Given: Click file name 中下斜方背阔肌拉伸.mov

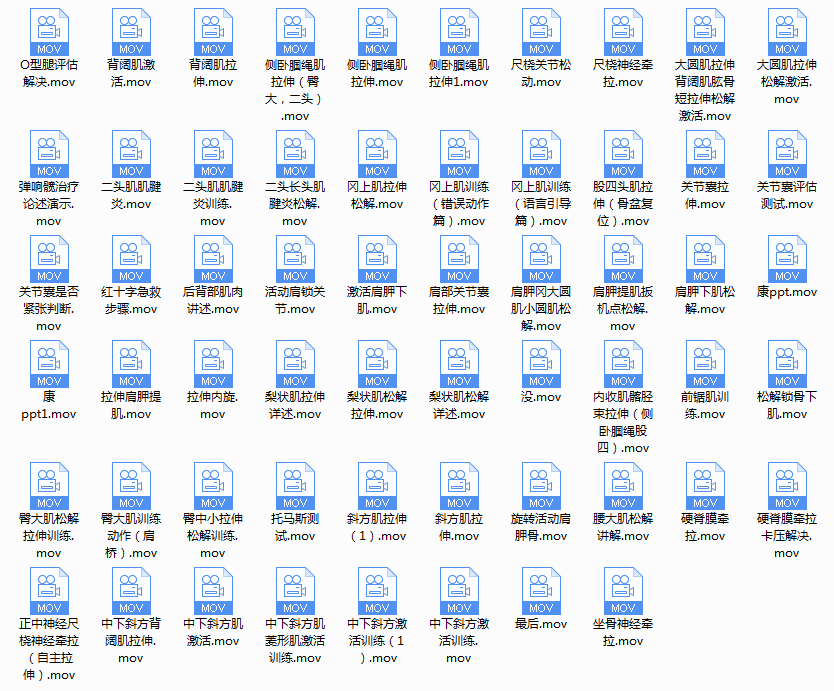Looking at the screenshot, I should click(131, 640).
